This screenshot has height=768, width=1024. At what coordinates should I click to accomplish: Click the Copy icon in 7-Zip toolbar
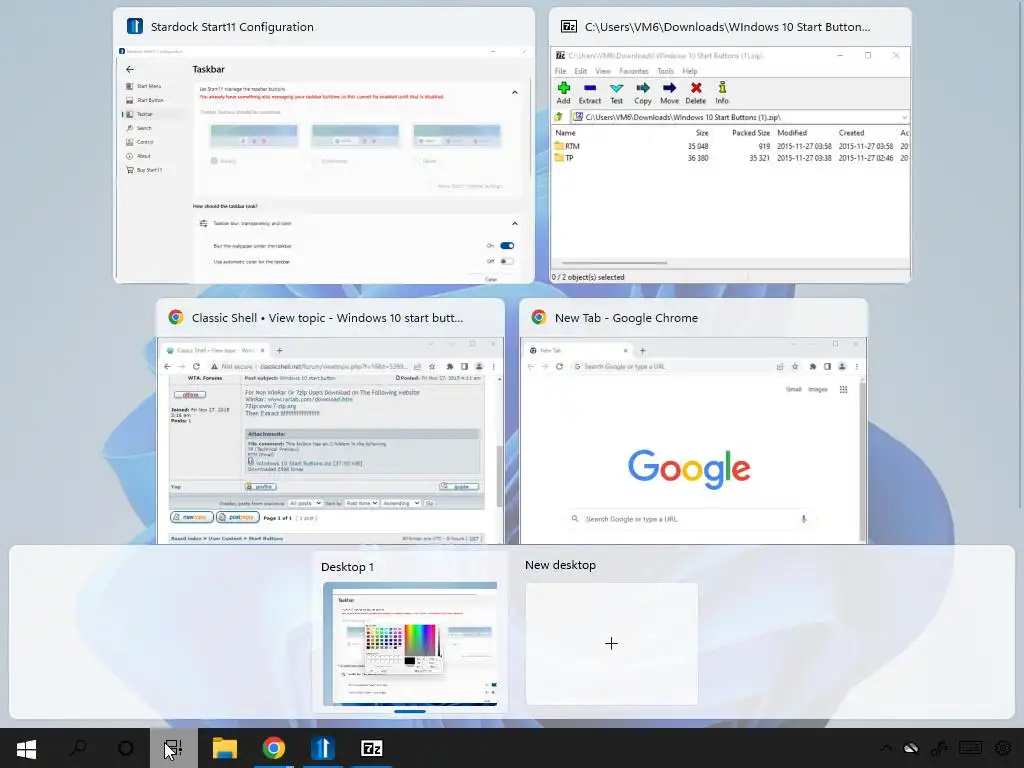643,88
